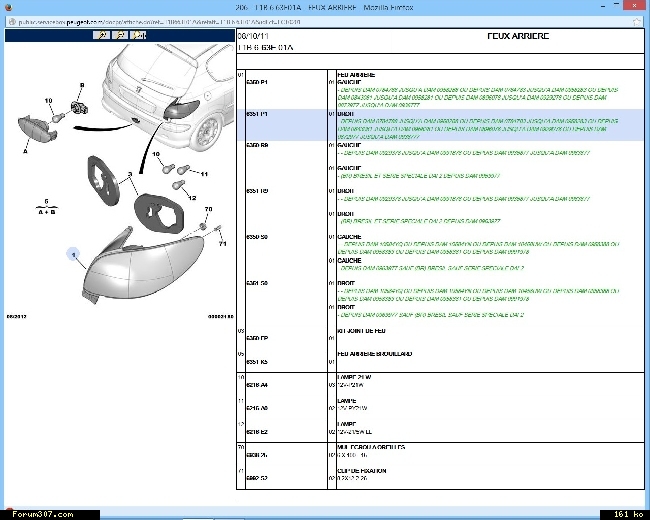650x520 pixels.
Task: Click the 'CLIP DE FIXATION' entry
Action: pyautogui.click(x=362, y=471)
